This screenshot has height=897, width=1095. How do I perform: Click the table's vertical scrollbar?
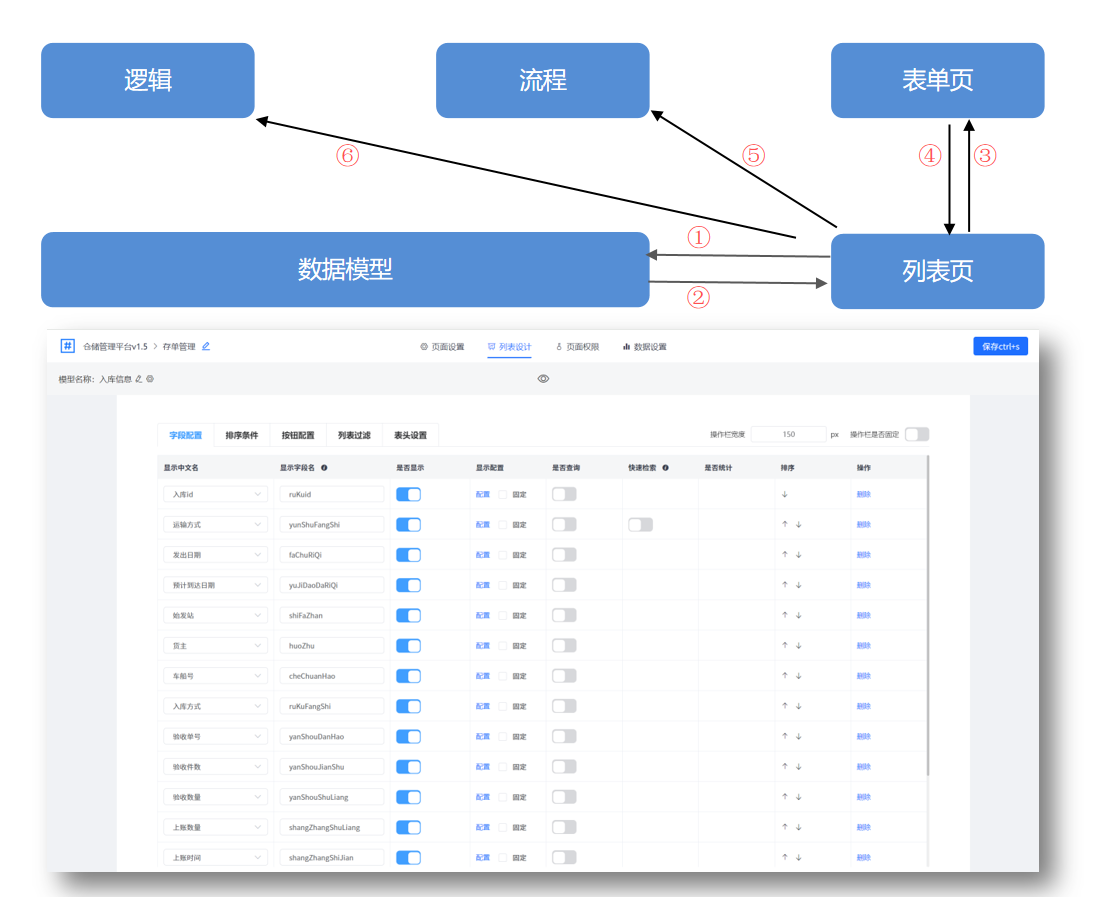(x=928, y=615)
